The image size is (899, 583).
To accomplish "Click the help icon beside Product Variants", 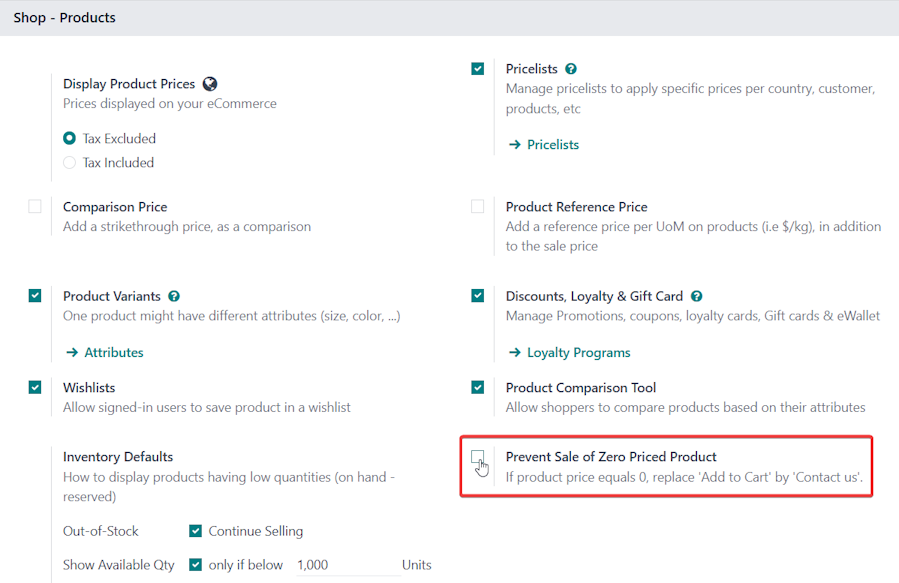I will point(174,296).
